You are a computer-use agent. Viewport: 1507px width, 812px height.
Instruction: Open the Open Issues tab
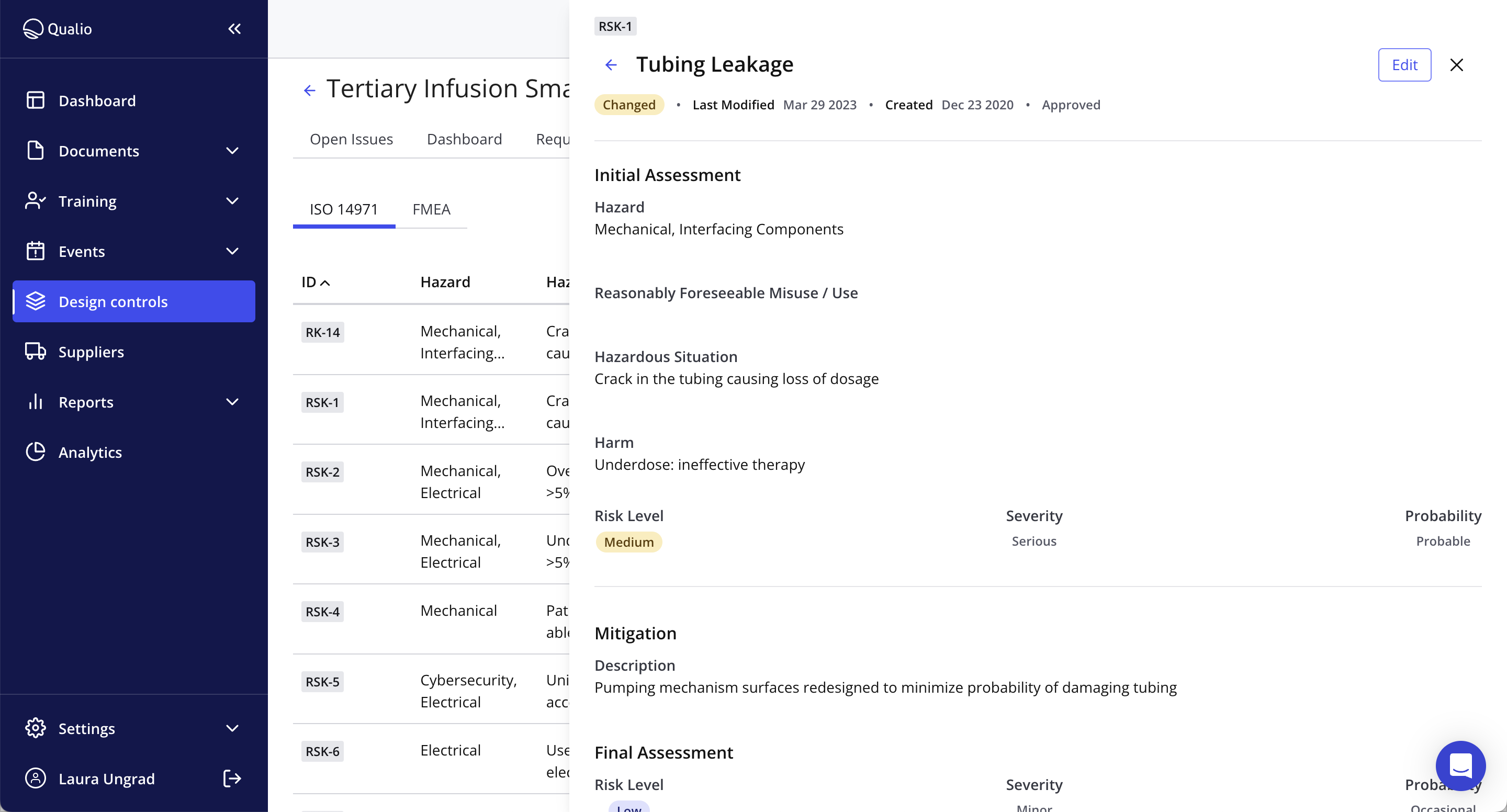coord(351,139)
